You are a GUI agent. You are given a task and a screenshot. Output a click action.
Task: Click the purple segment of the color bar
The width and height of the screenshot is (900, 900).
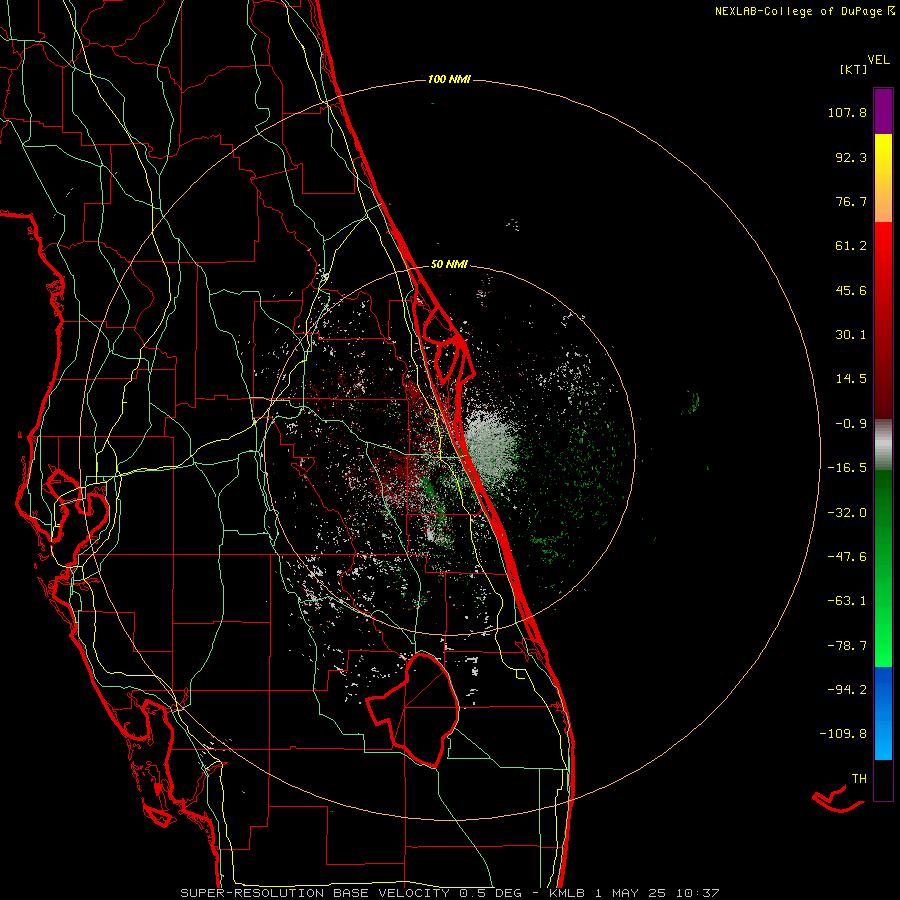[x=883, y=111]
